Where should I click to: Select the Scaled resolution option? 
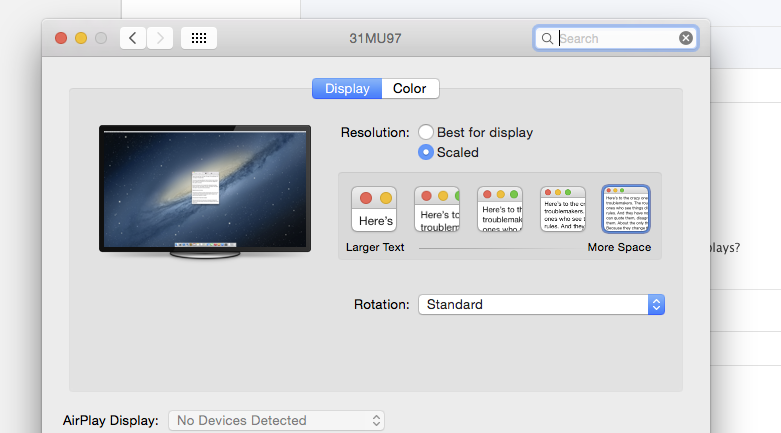[x=426, y=152]
